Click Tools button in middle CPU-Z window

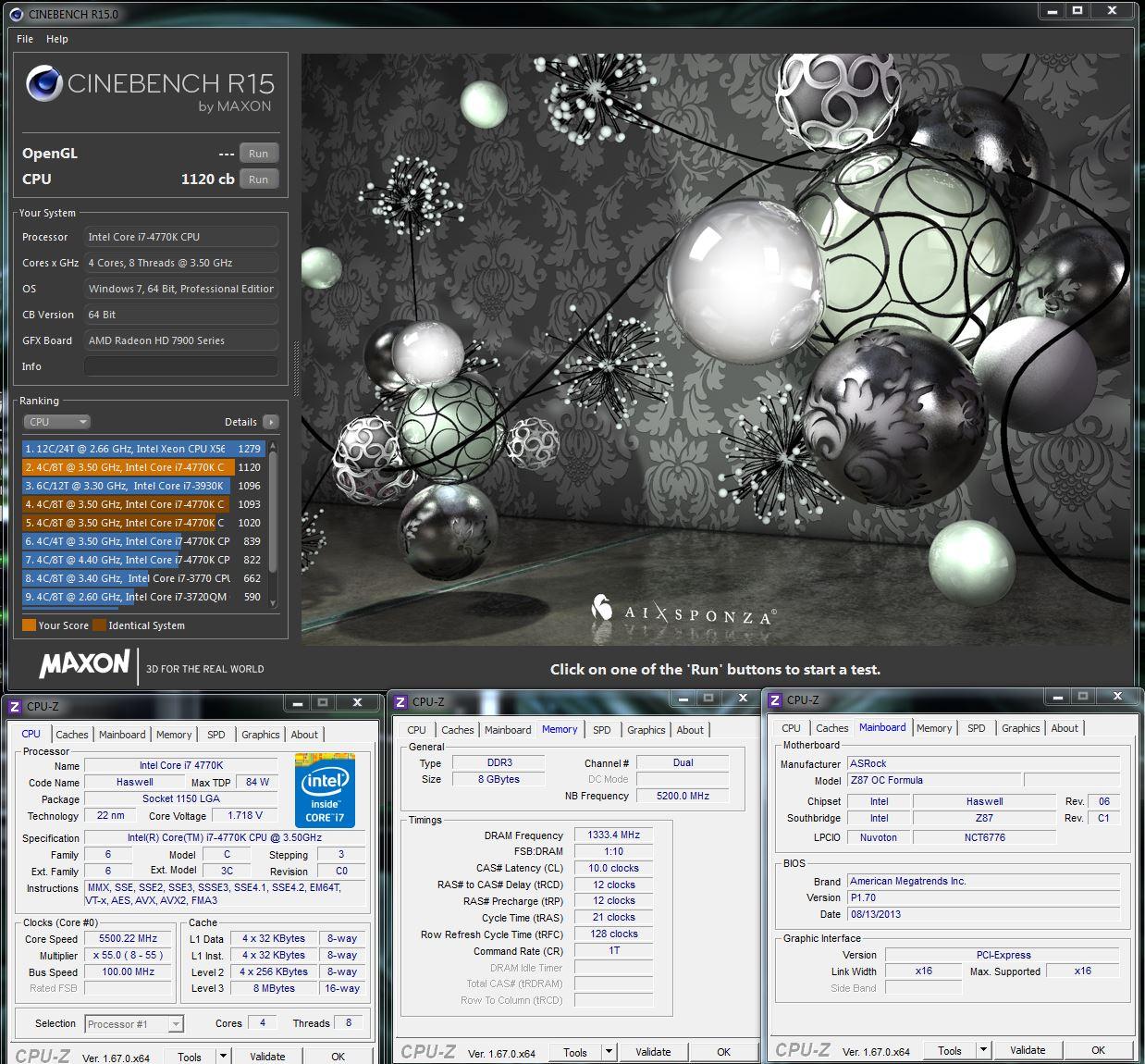coord(575,1052)
